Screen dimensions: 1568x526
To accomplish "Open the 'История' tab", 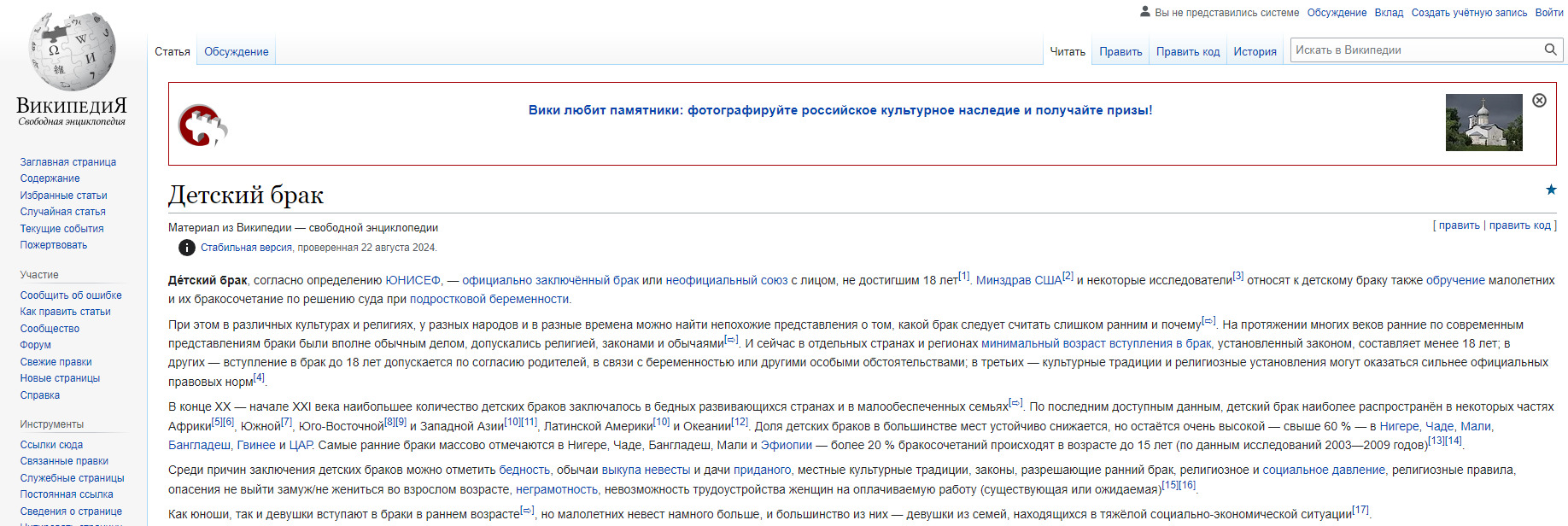I will pyautogui.click(x=1255, y=51).
